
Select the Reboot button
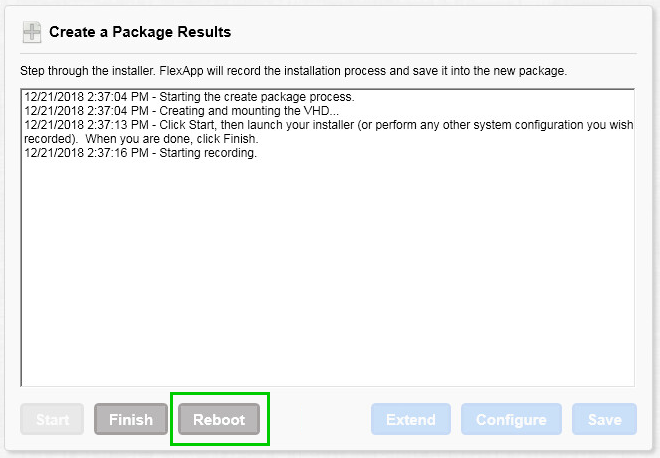[x=219, y=419]
